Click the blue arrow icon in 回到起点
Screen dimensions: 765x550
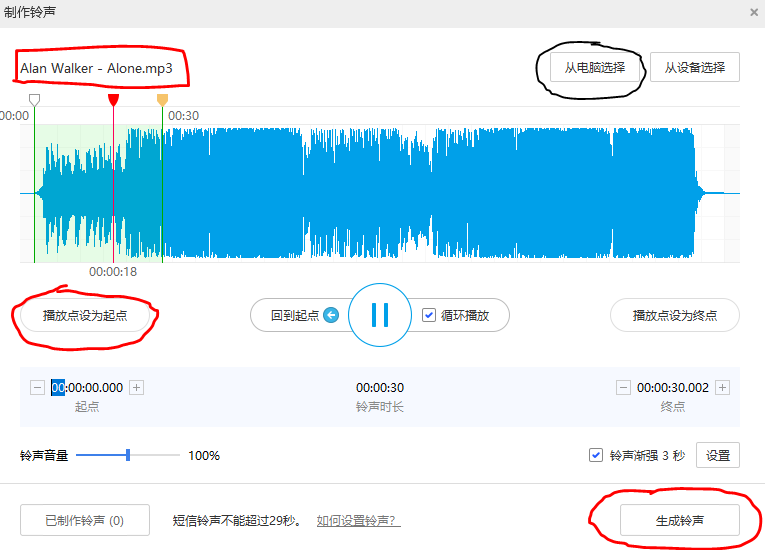coord(331,315)
